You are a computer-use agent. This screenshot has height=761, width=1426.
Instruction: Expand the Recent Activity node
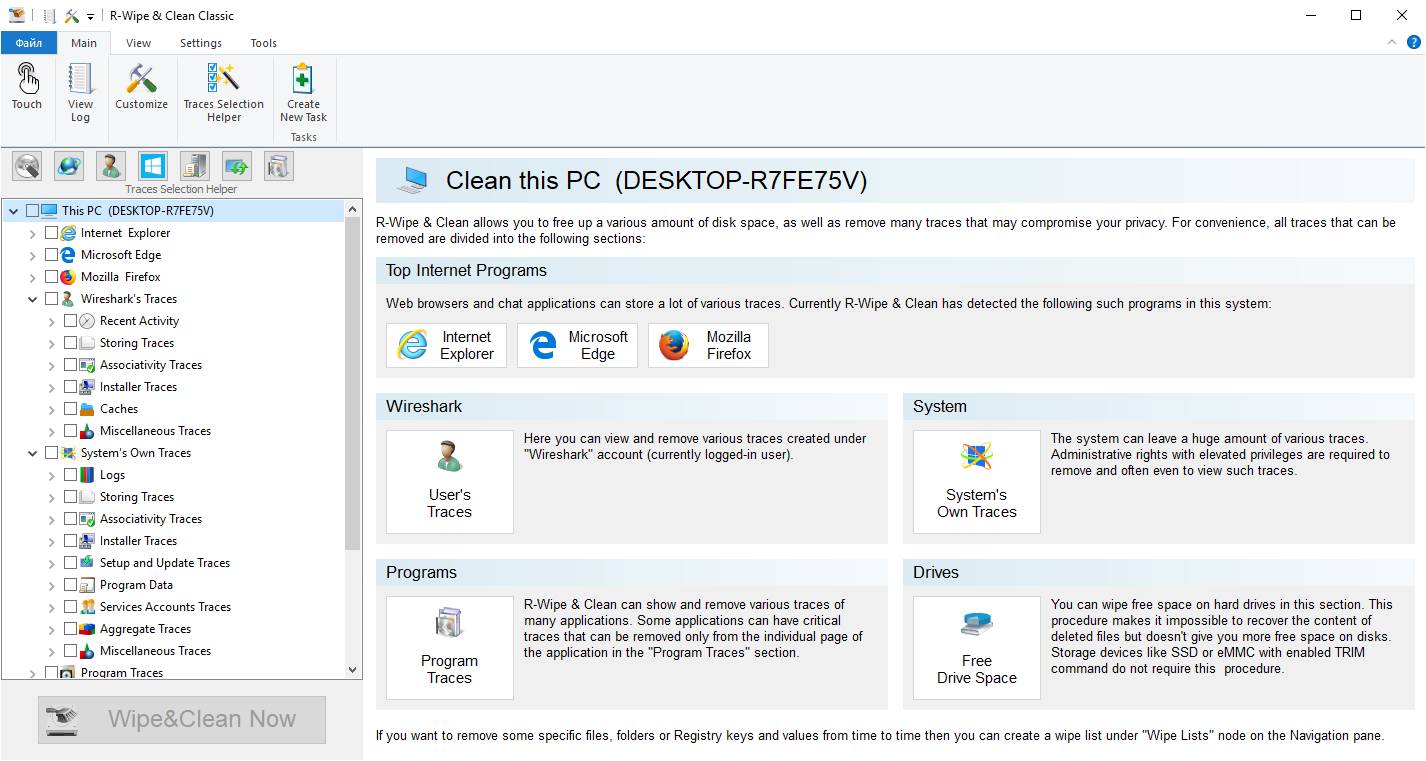(x=52, y=321)
